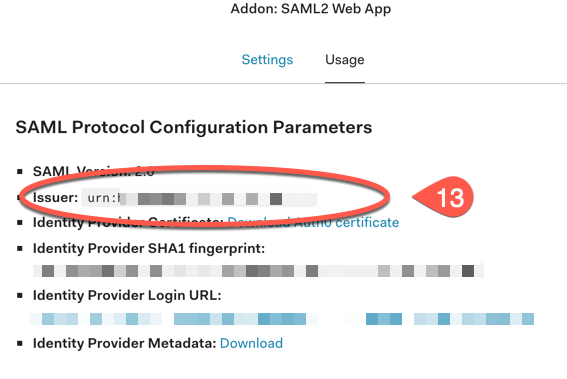Click the Issuer label text
This screenshot has width=567, height=379.
coord(55,198)
